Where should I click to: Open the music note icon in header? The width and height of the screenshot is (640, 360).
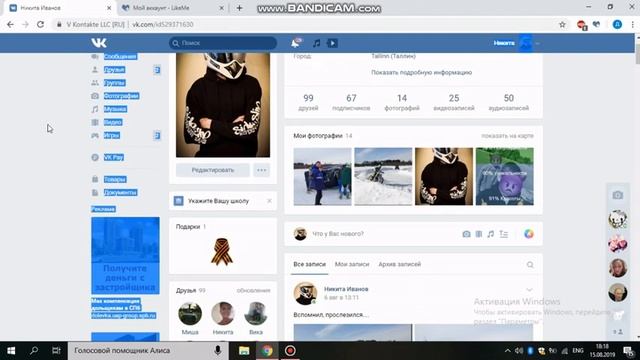coord(316,43)
